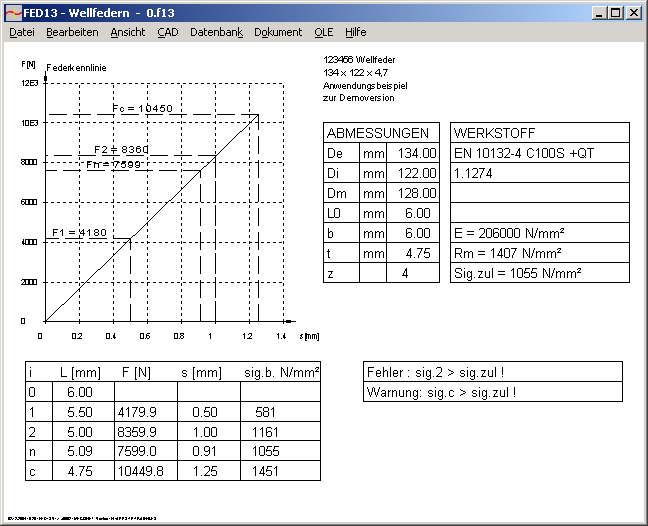
Task: Open the Datei menu
Action: pos(21,32)
